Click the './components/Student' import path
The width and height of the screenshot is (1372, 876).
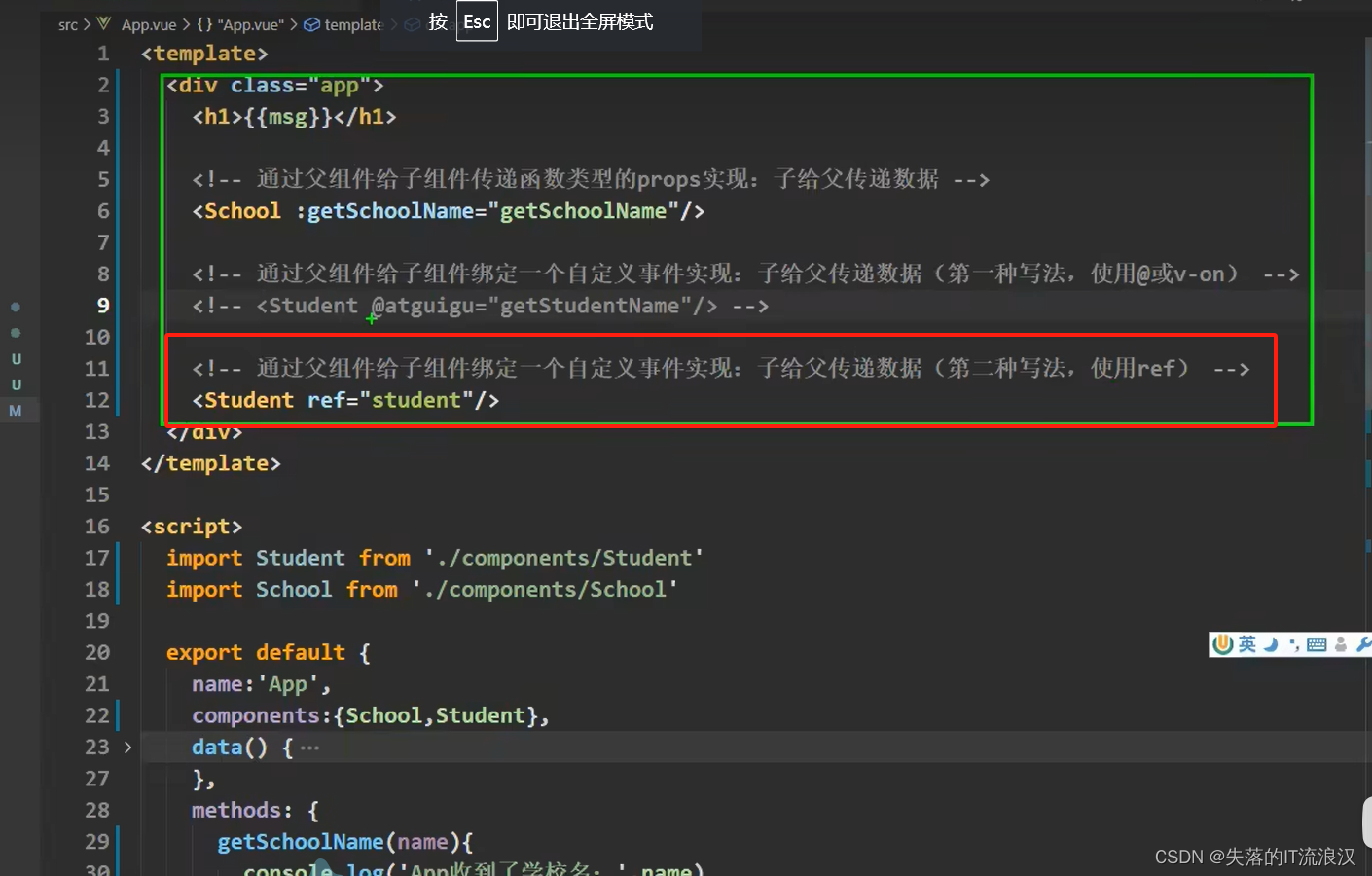(x=564, y=558)
